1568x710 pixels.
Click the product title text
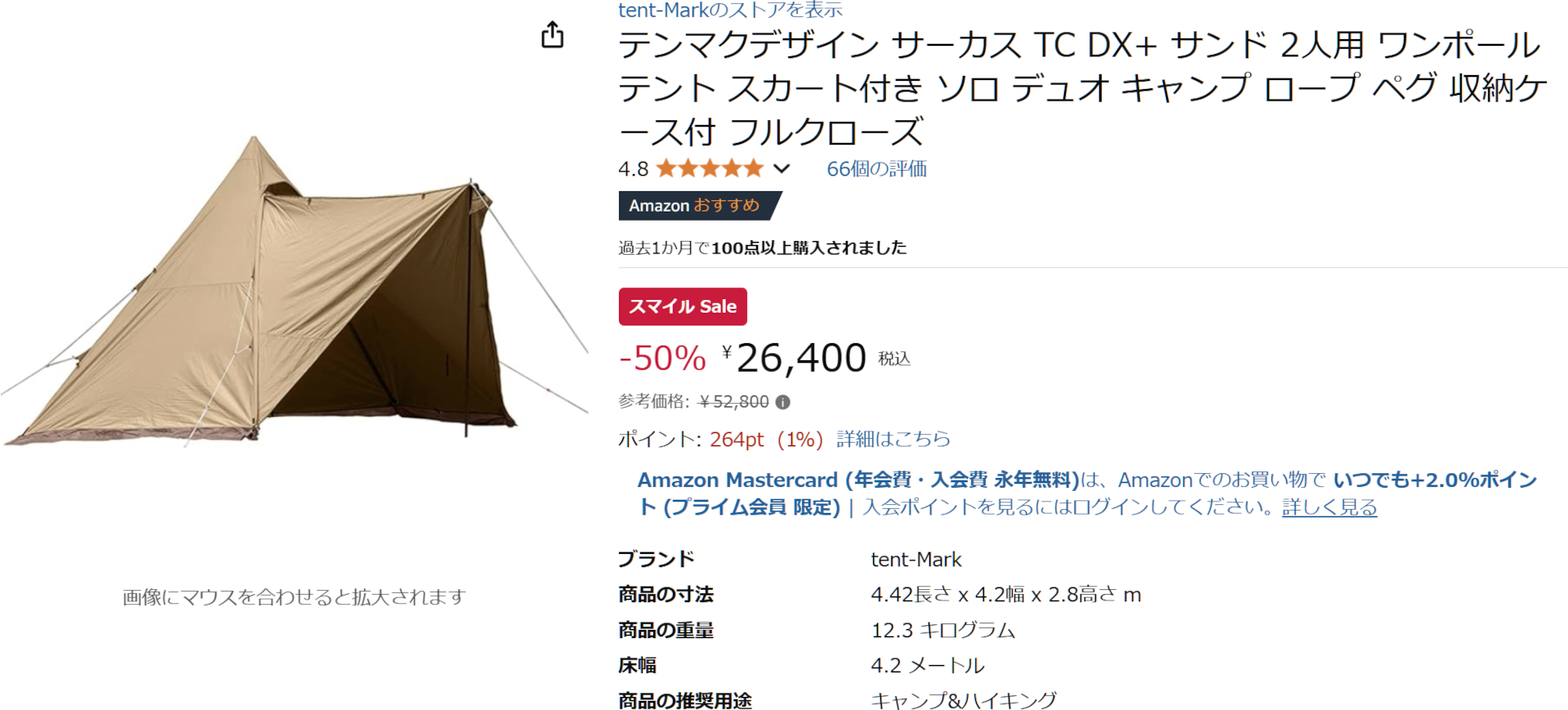pos(1078,88)
